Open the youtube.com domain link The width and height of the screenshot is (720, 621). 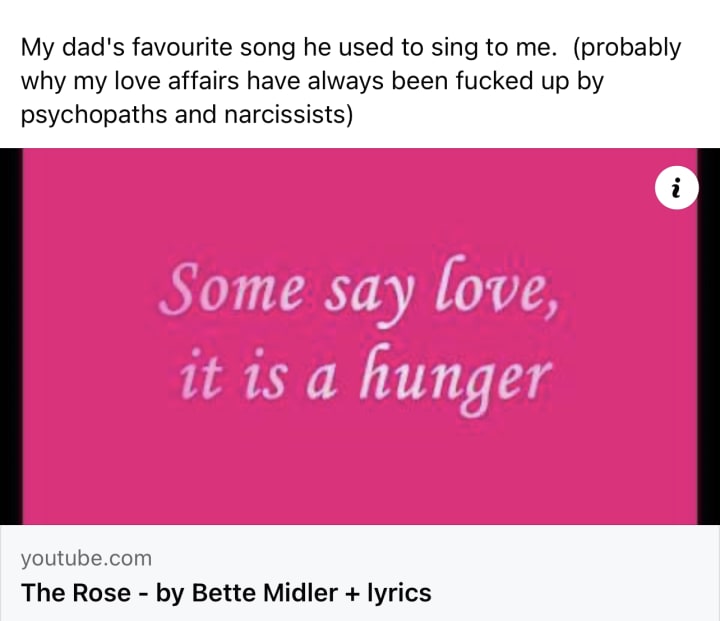[86, 558]
